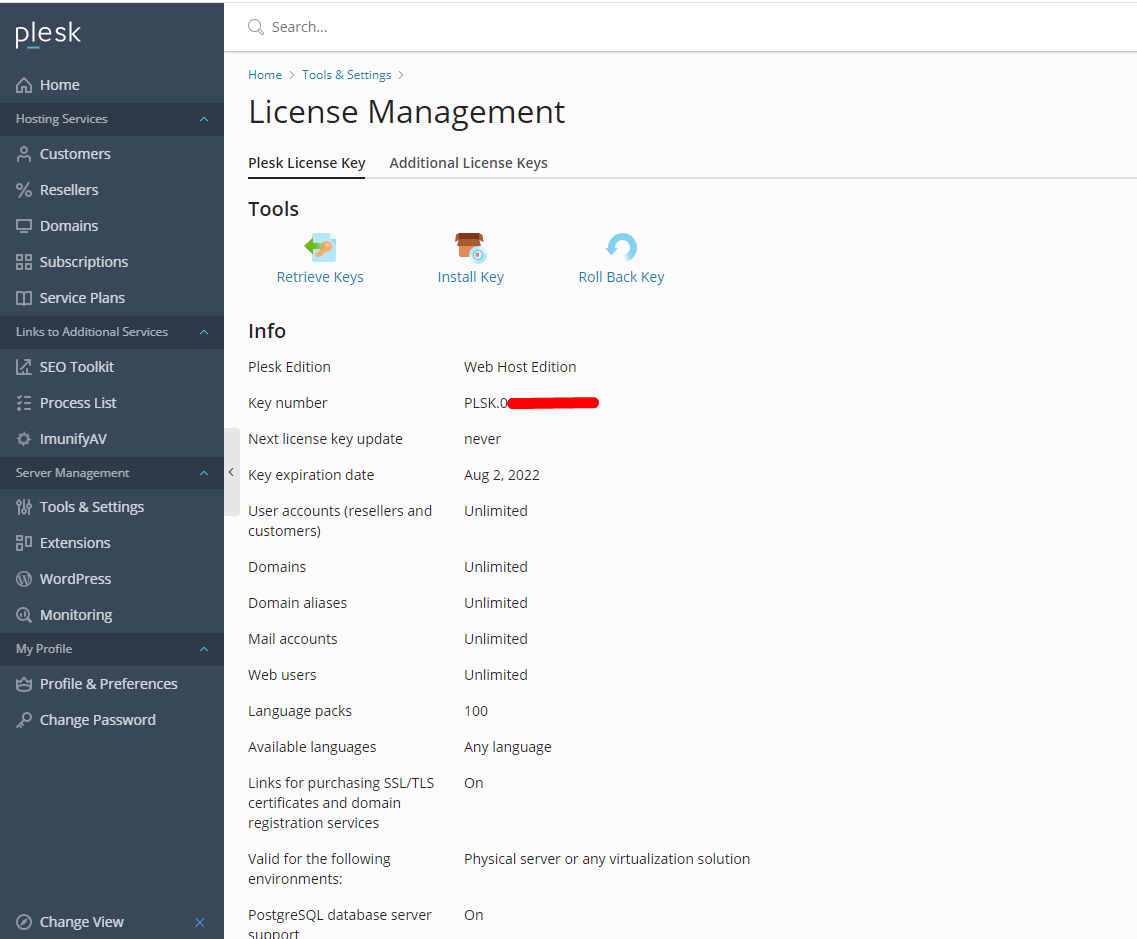This screenshot has width=1137, height=939.
Task: Click the Tools & Settings breadcrumb link
Action: [x=346, y=75]
